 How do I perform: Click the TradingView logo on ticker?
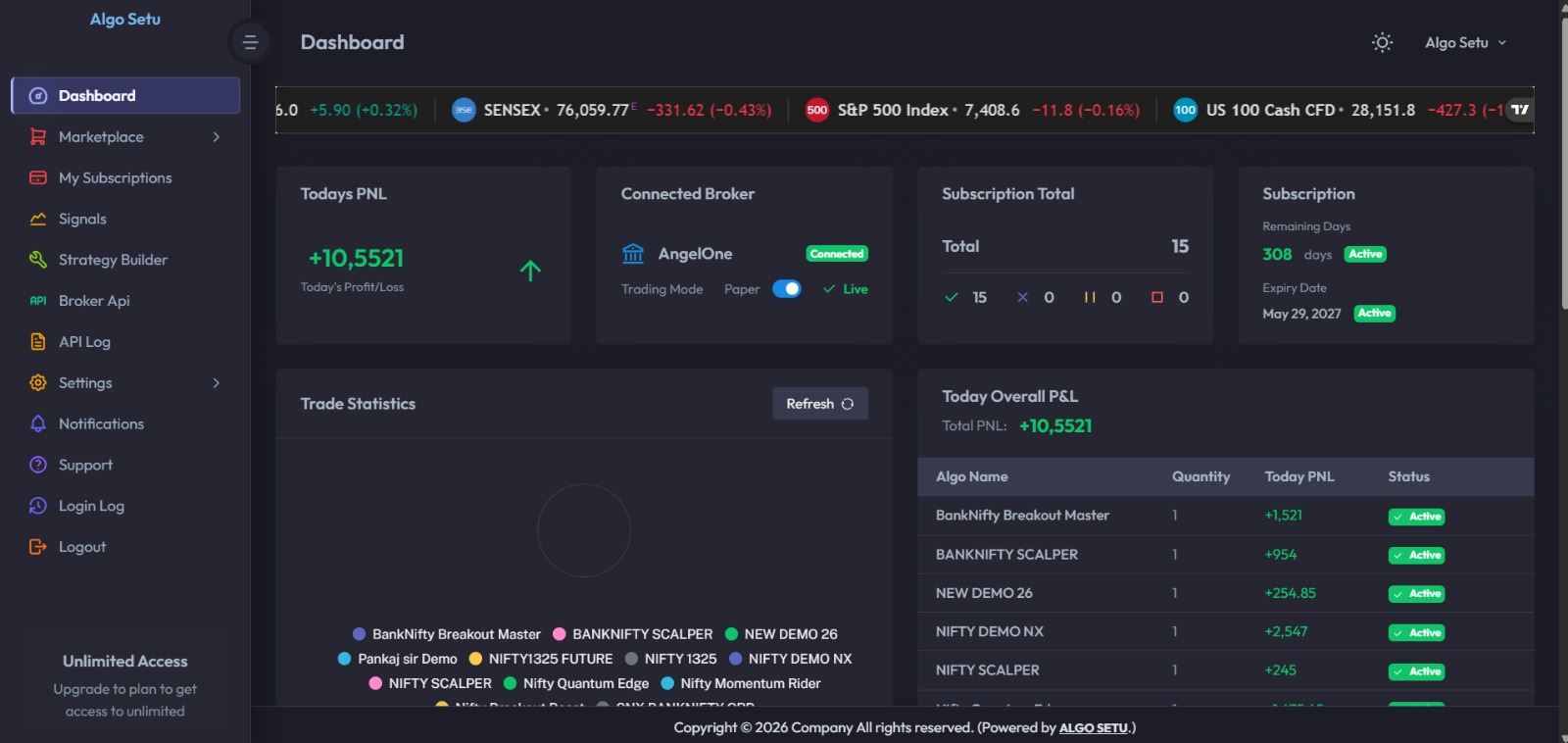(x=1519, y=110)
